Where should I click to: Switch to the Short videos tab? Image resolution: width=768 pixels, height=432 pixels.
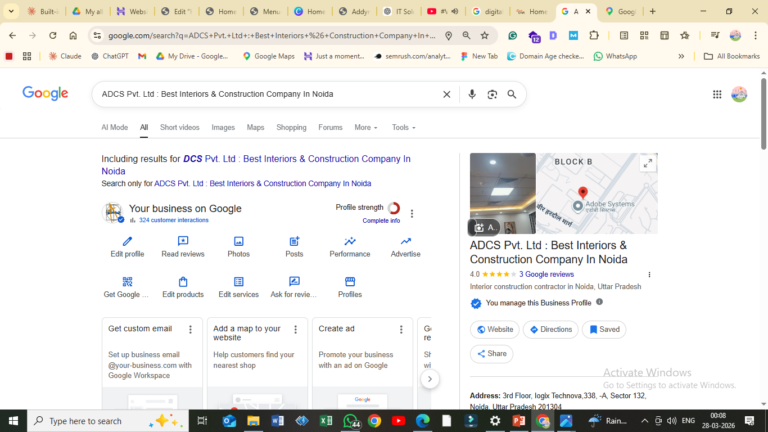[180, 128]
